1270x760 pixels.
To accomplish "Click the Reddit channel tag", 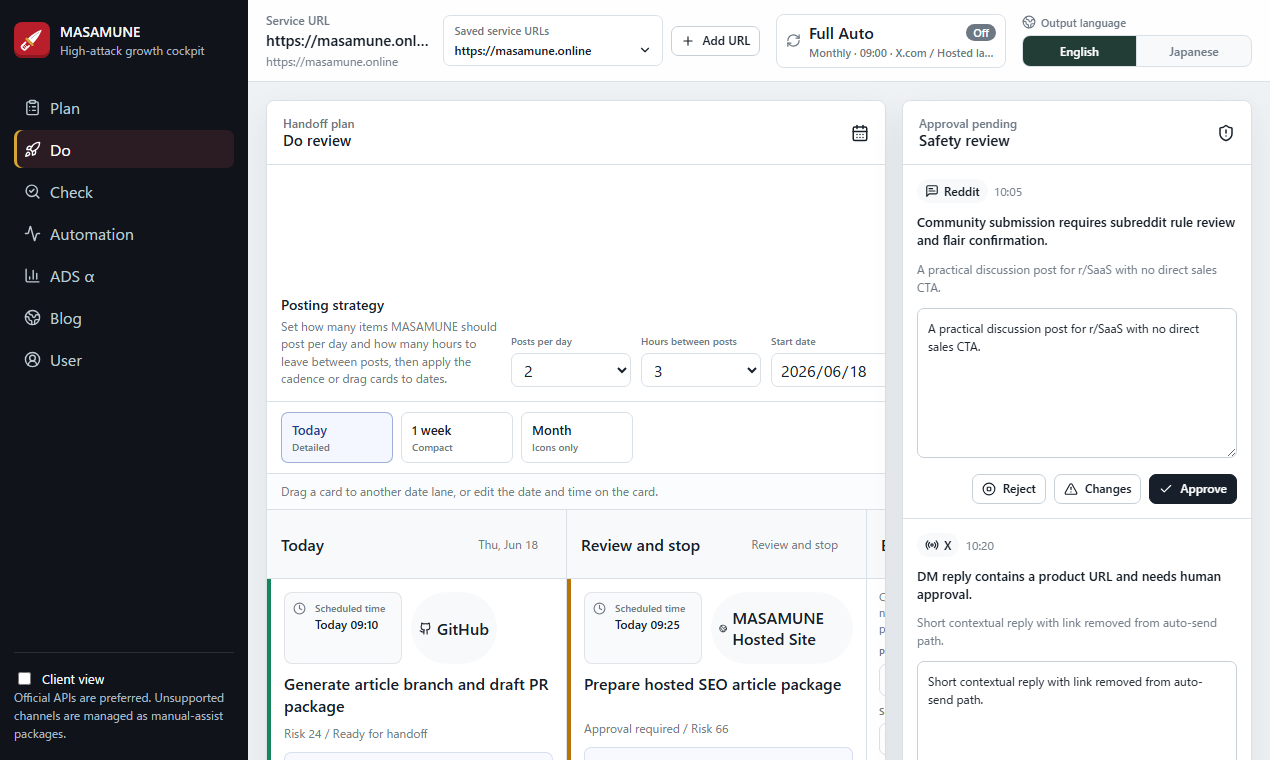I will (952, 191).
